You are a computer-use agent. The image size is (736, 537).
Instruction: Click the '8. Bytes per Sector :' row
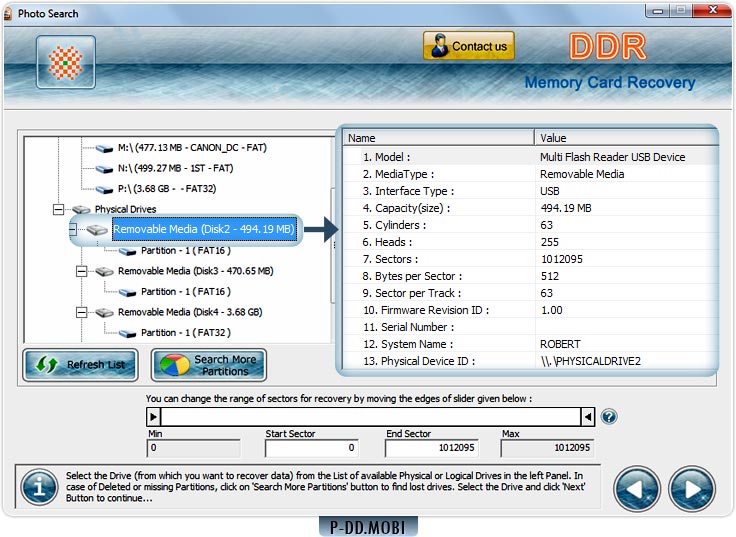tap(530, 276)
